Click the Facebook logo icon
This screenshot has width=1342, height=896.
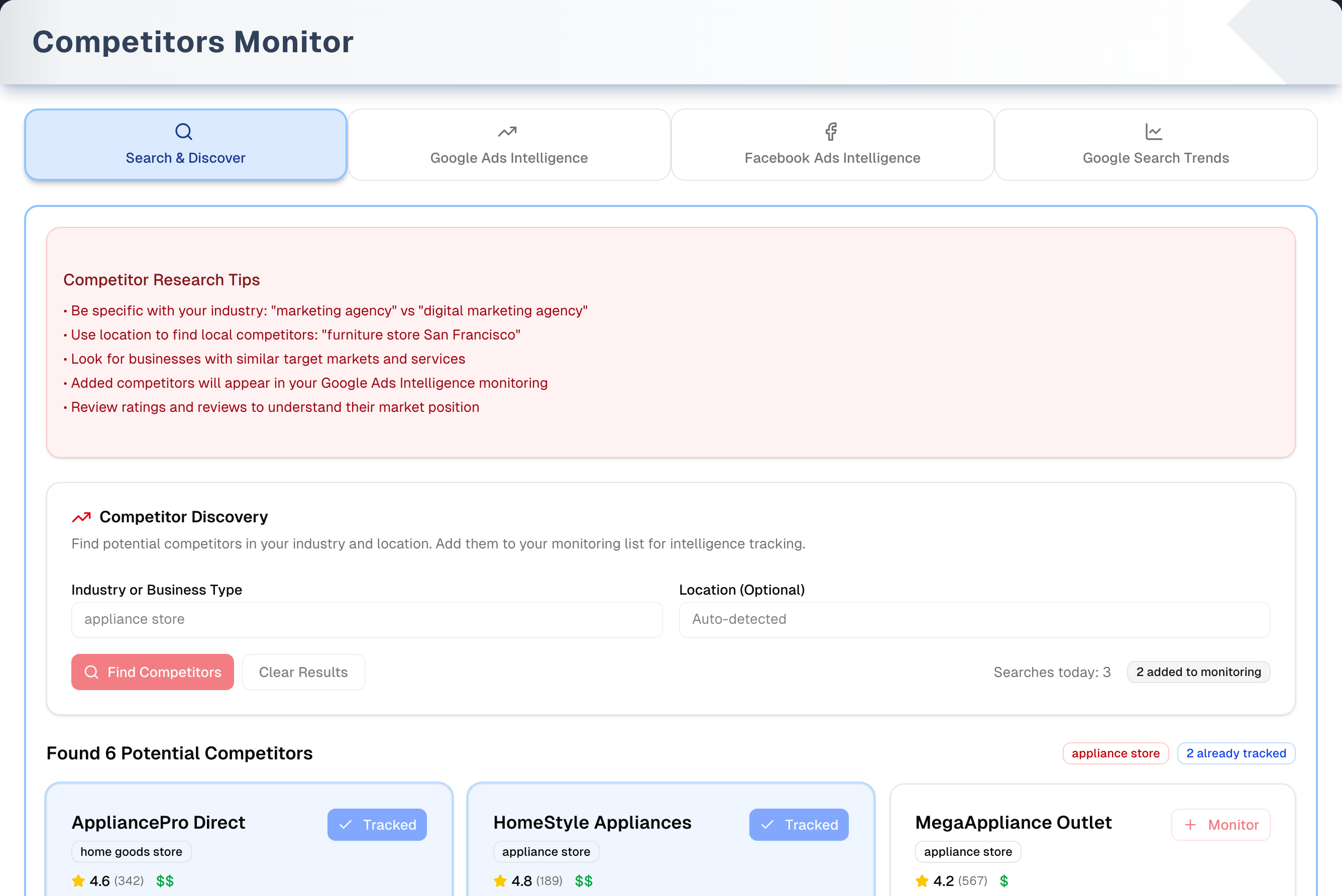pyautogui.click(x=831, y=132)
